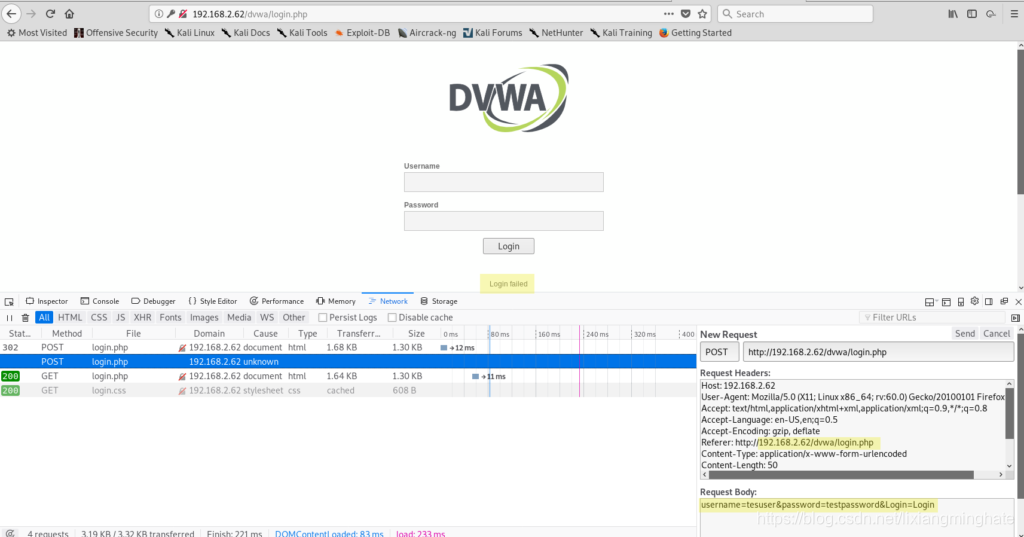
Task: Show site information icon in address bar
Action: tap(159, 14)
